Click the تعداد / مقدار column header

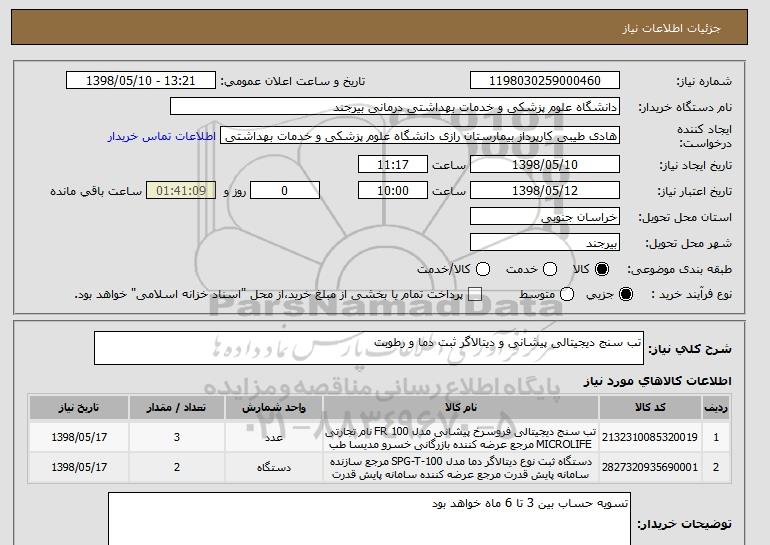click(177, 408)
